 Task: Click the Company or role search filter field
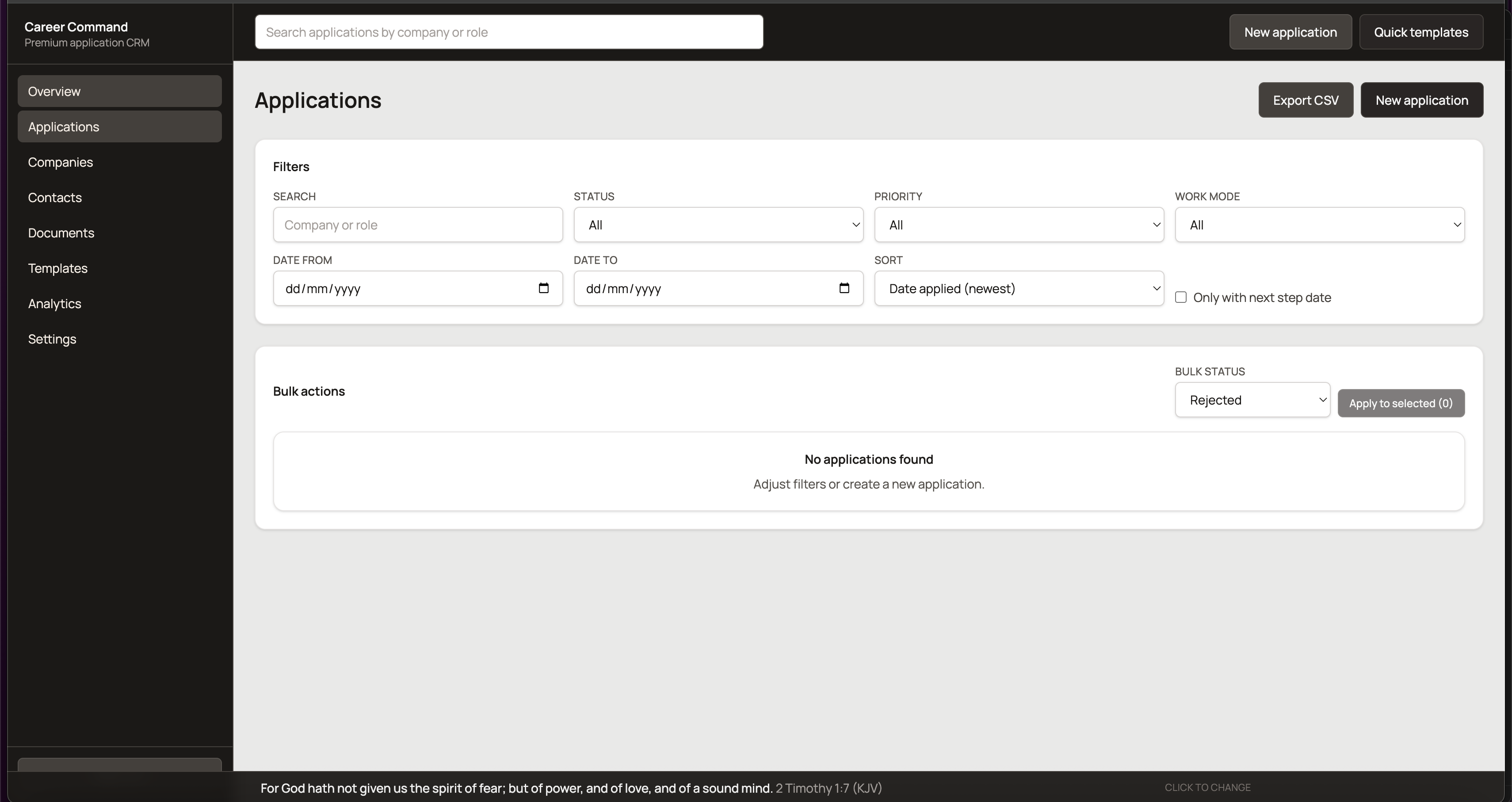[417, 225]
